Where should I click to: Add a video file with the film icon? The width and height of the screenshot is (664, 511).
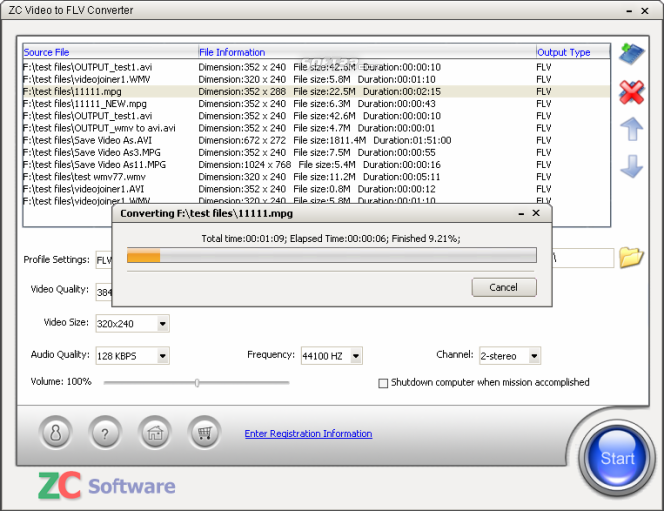[x=631, y=54]
